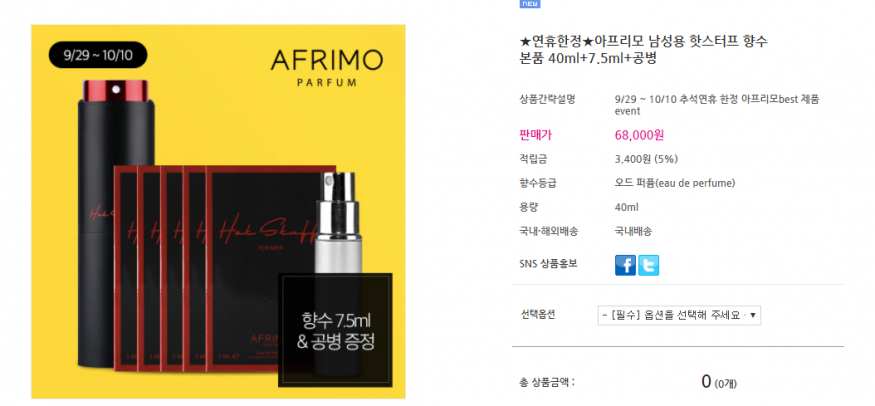The image size is (875, 406).
Task: Click the 선택옵션 label
Action: coord(537,314)
